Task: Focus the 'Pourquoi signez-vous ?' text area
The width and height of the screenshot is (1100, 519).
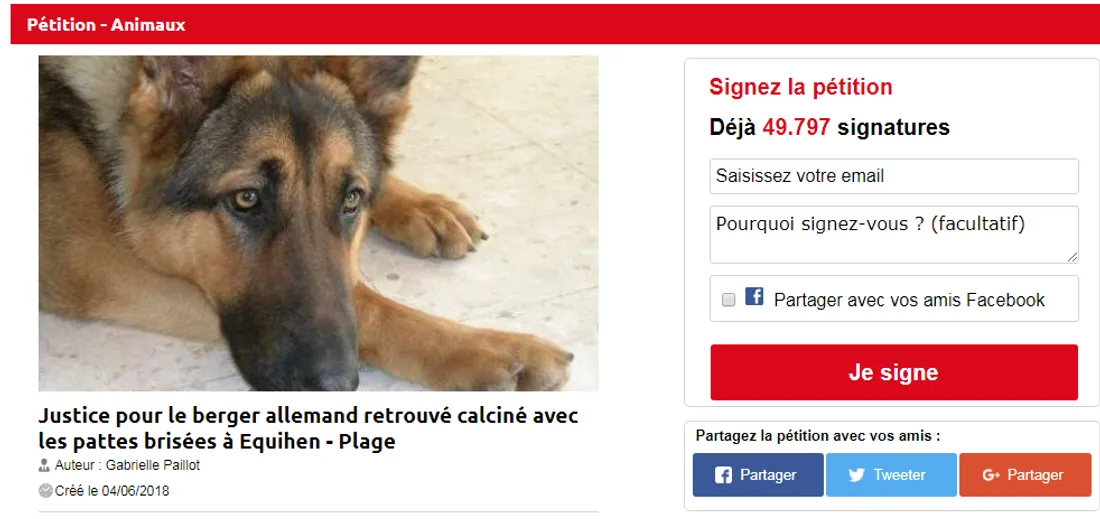Action: coord(894,234)
